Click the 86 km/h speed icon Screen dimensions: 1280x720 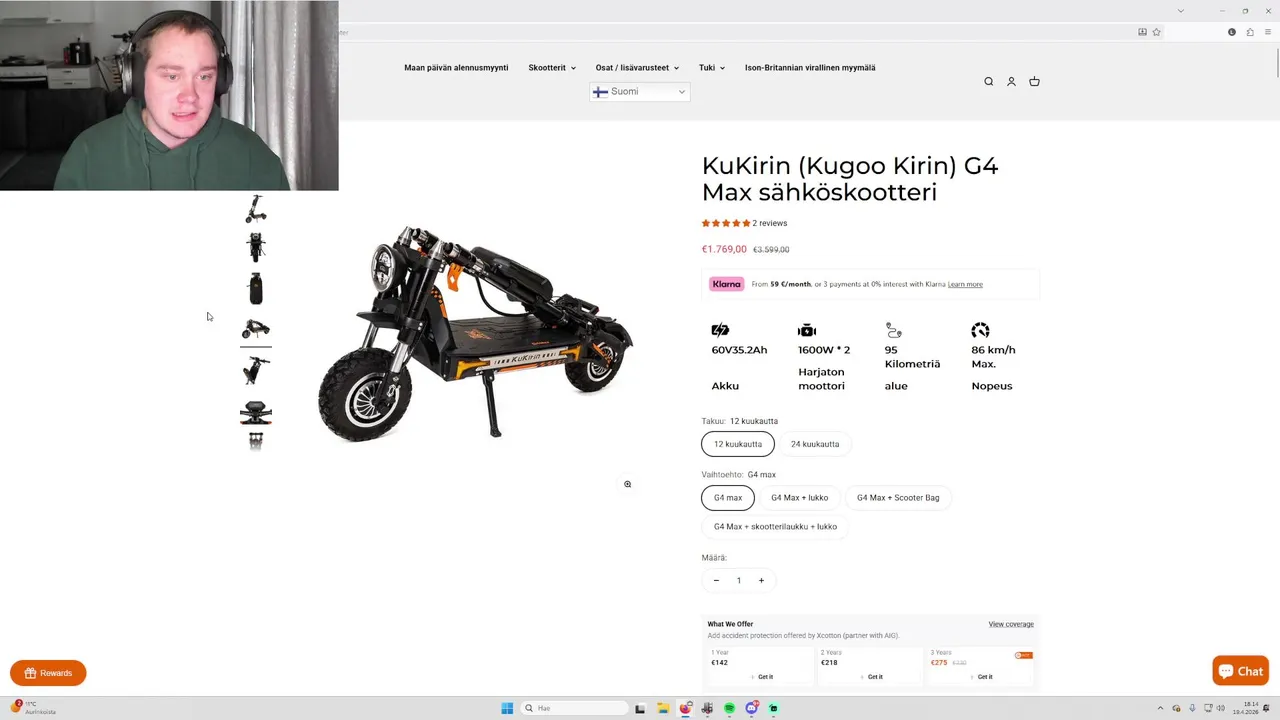click(x=980, y=330)
